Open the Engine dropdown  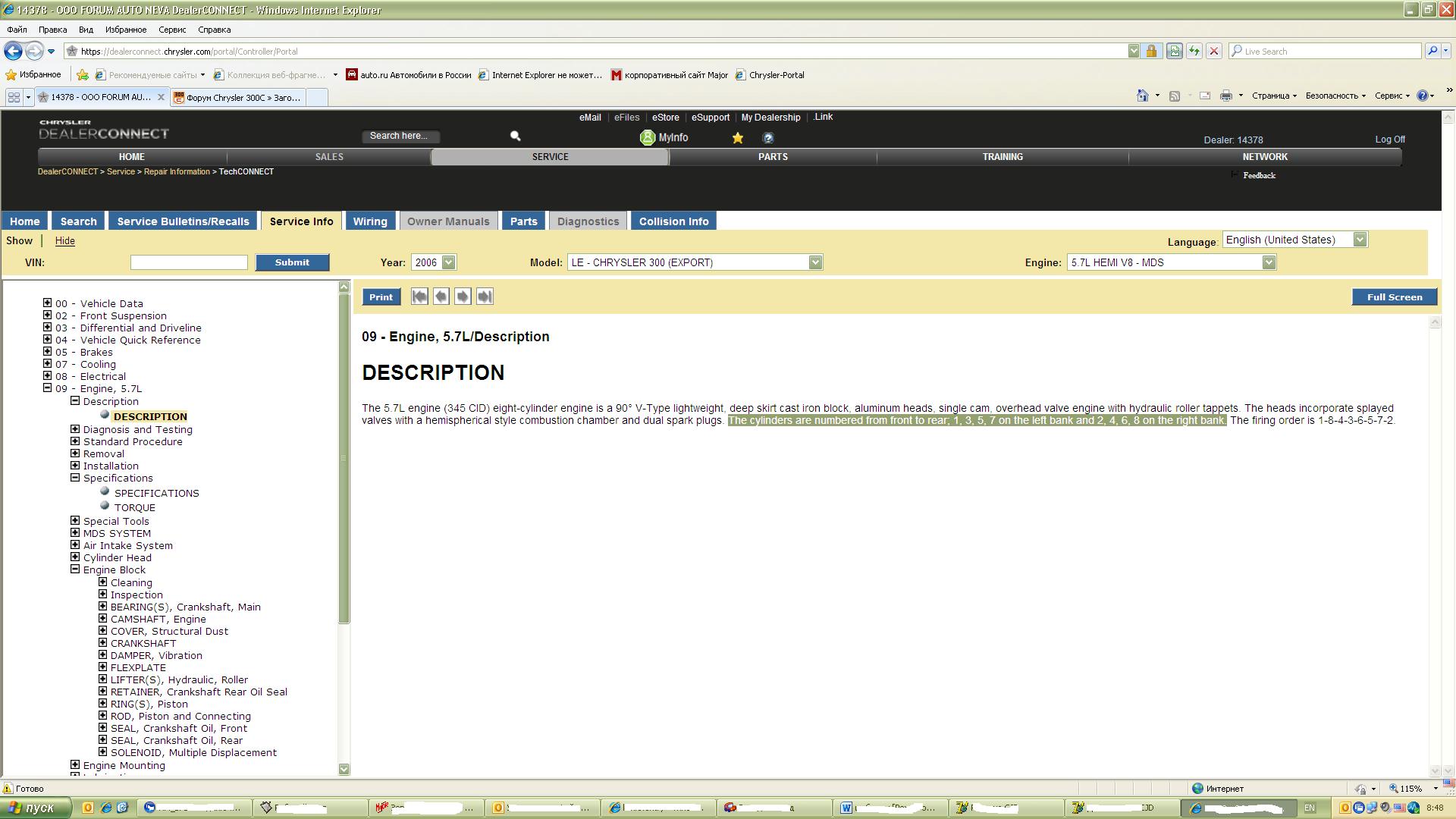tap(1269, 262)
